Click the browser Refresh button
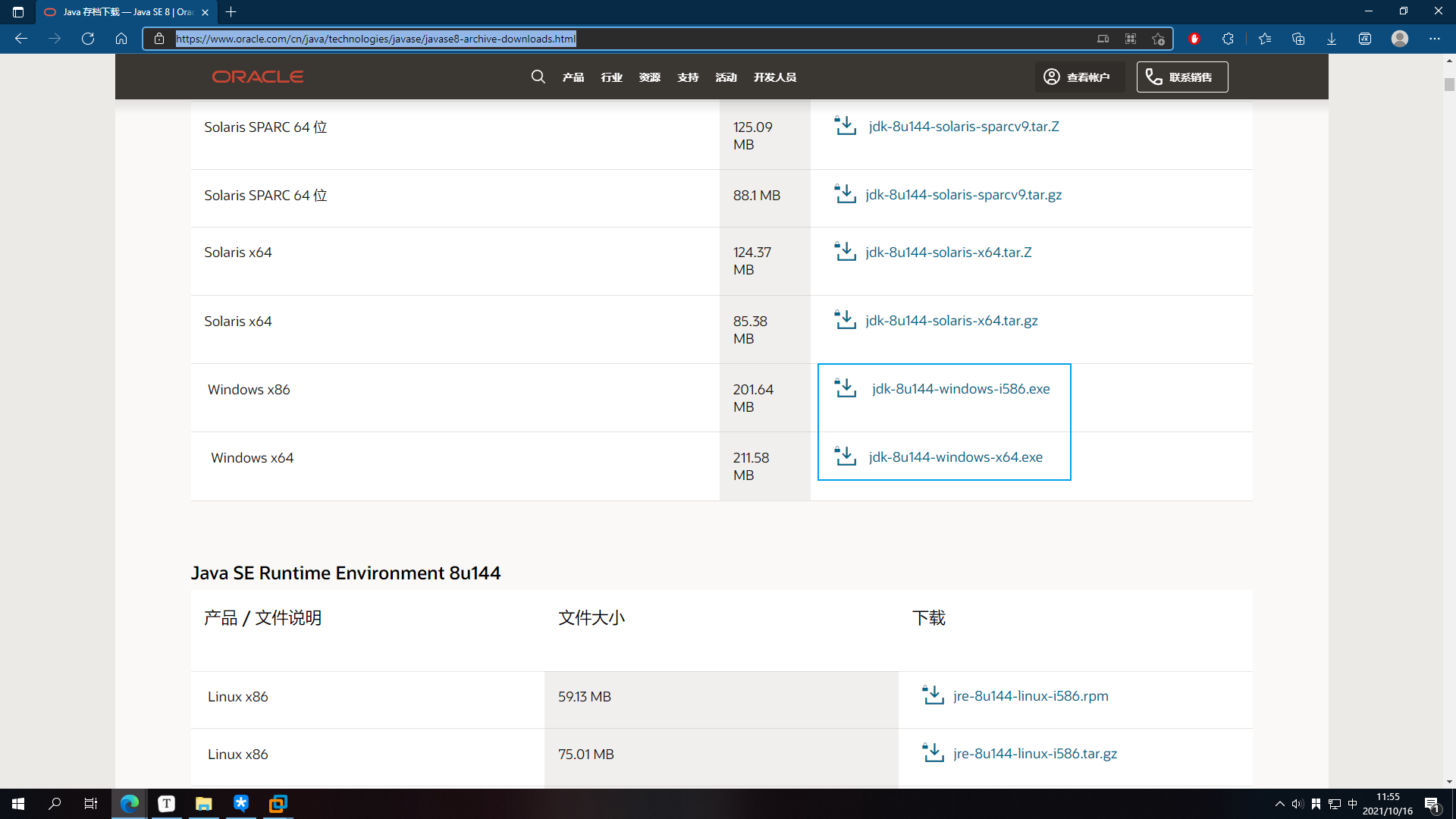 88,39
